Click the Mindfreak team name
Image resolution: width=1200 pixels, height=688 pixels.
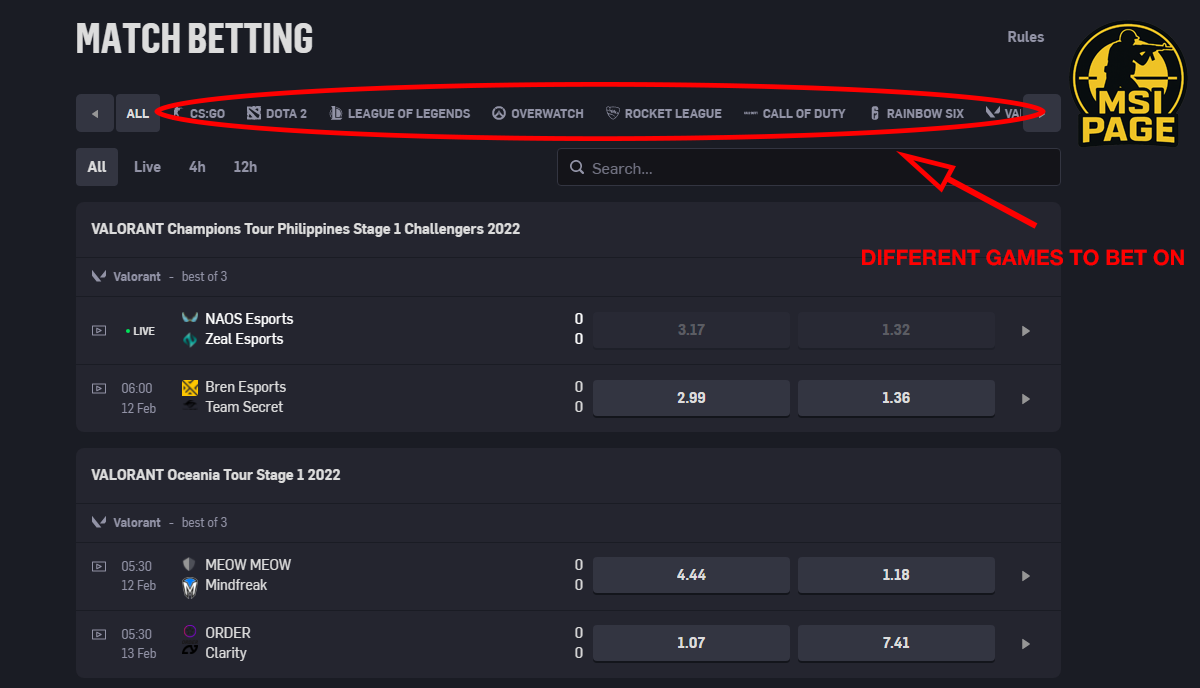(236, 585)
